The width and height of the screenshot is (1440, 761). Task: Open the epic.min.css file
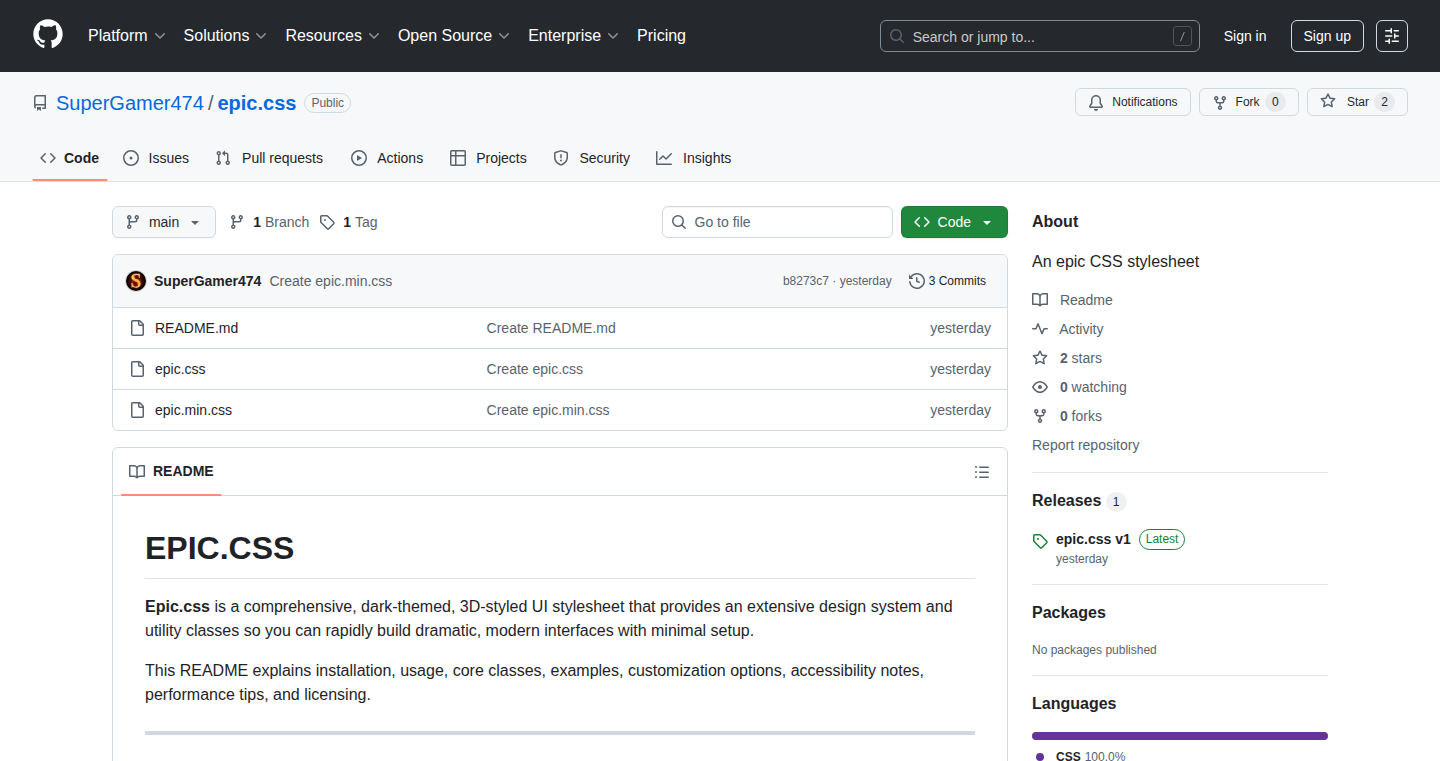193,410
